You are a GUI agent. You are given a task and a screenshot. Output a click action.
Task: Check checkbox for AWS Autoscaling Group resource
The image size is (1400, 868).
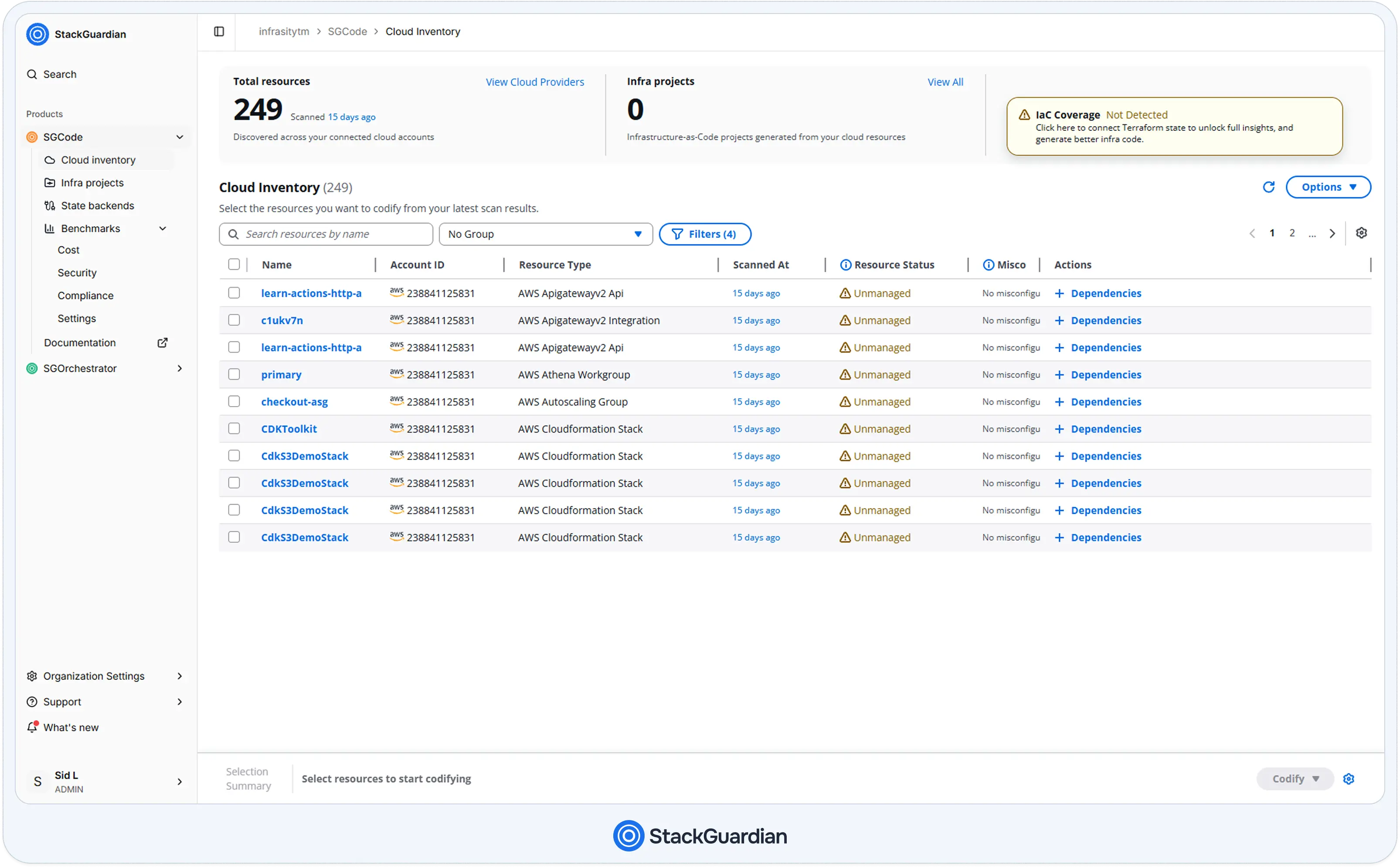(x=234, y=401)
